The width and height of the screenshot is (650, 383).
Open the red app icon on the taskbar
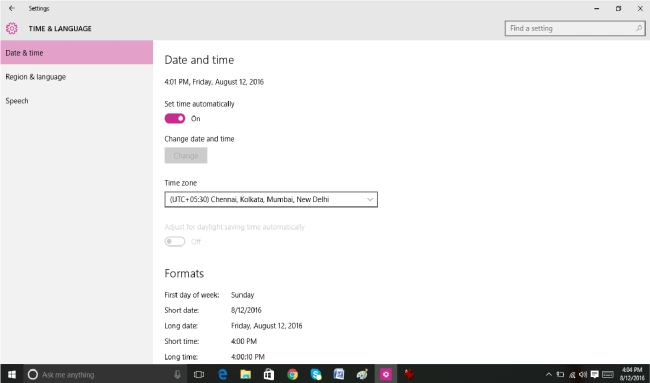[409, 375]
